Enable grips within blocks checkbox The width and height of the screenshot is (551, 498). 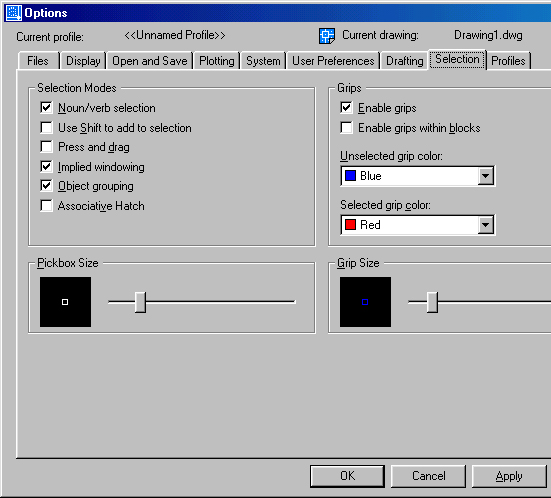coord(346,128)
